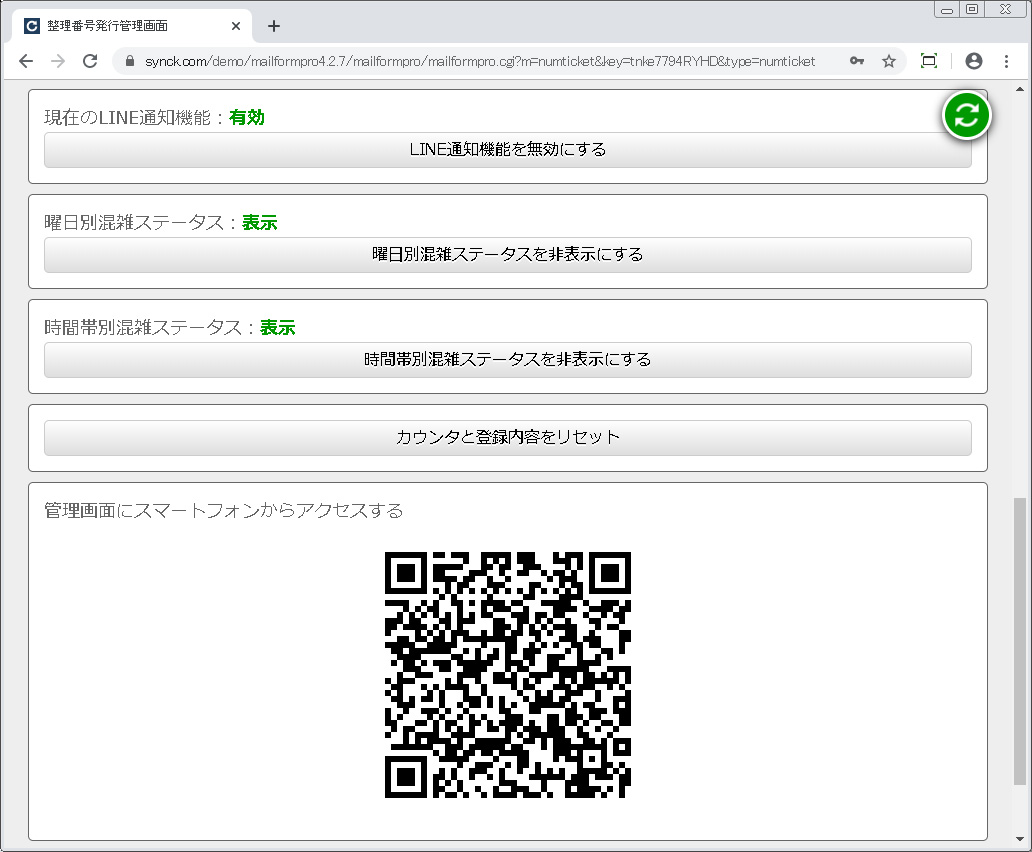Reload the page with browser reload icon
This screenshot has height=852, width=1032.
[90, 61]
